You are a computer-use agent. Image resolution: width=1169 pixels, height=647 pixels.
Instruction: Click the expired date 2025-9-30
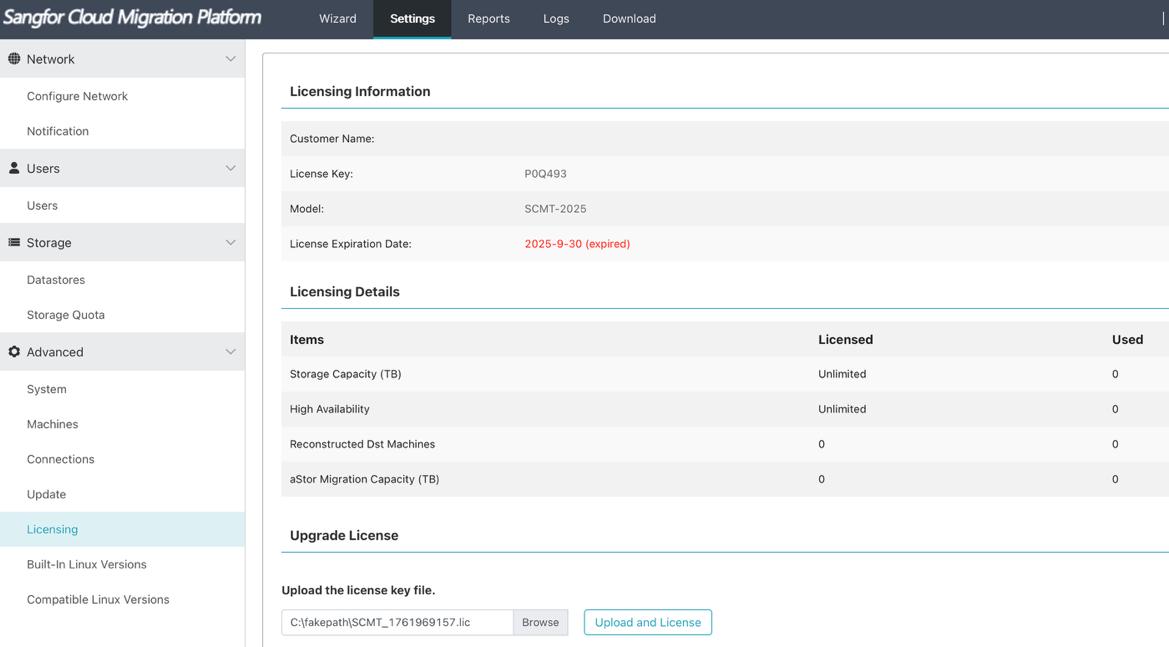click(577, 244)
